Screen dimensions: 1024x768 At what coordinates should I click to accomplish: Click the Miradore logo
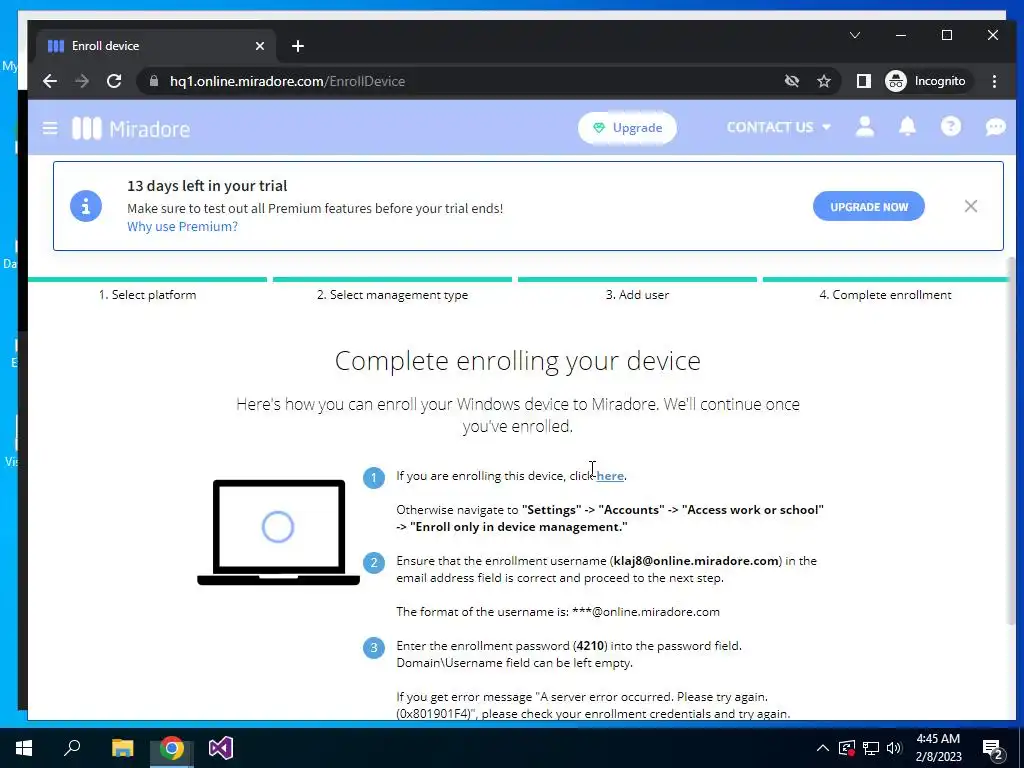pyautogui.click(x=131, y=129)
